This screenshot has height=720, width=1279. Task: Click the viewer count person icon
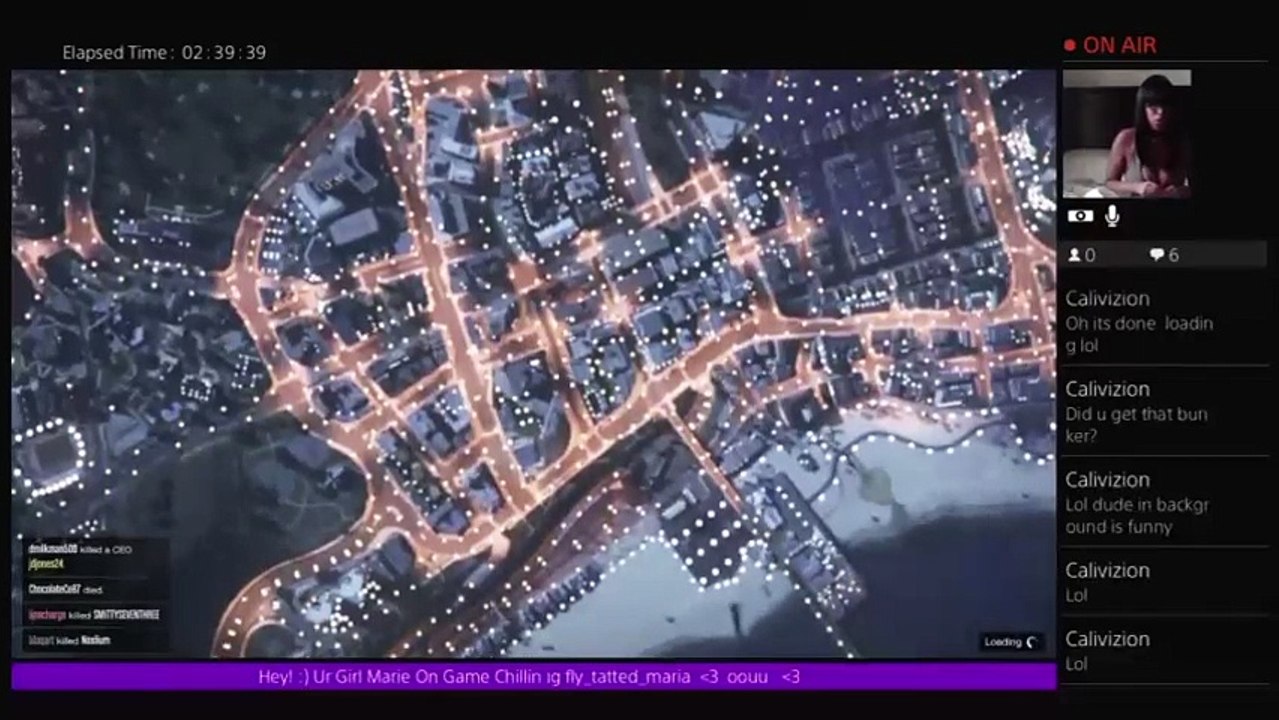click(x=1074, y=255)
